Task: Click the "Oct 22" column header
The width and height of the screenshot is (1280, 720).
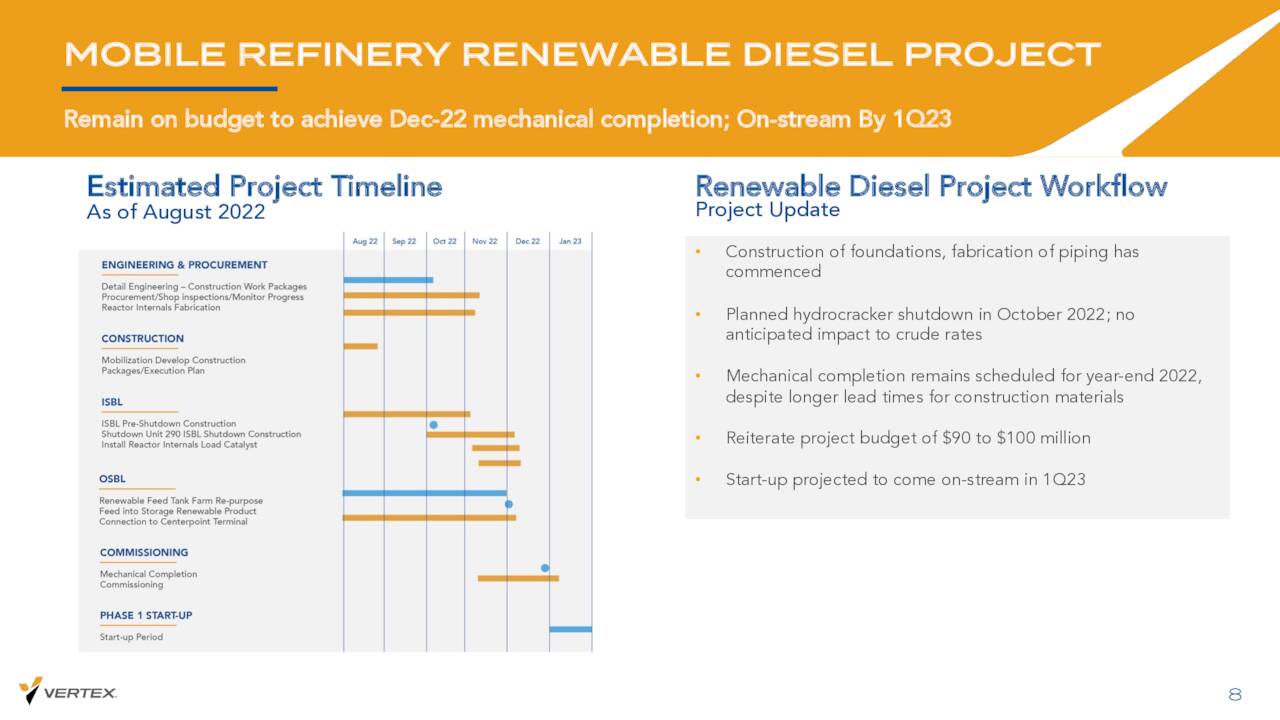Action: (x=445, y=241)
